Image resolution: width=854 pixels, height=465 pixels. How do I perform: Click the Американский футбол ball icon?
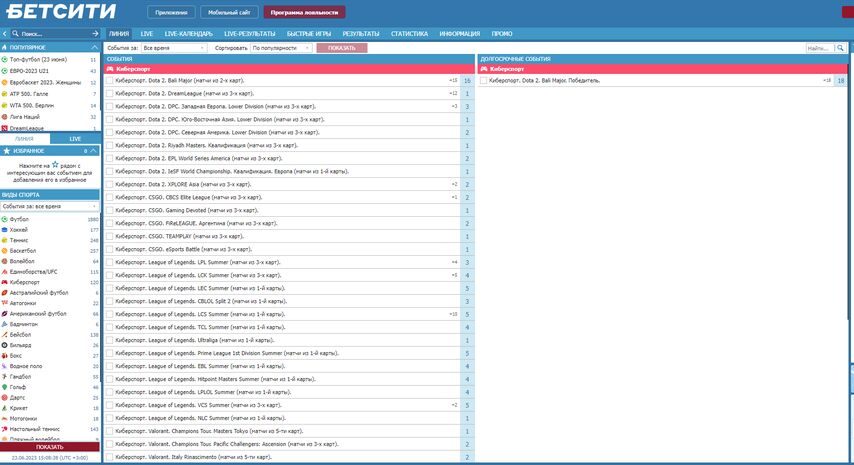4,314
